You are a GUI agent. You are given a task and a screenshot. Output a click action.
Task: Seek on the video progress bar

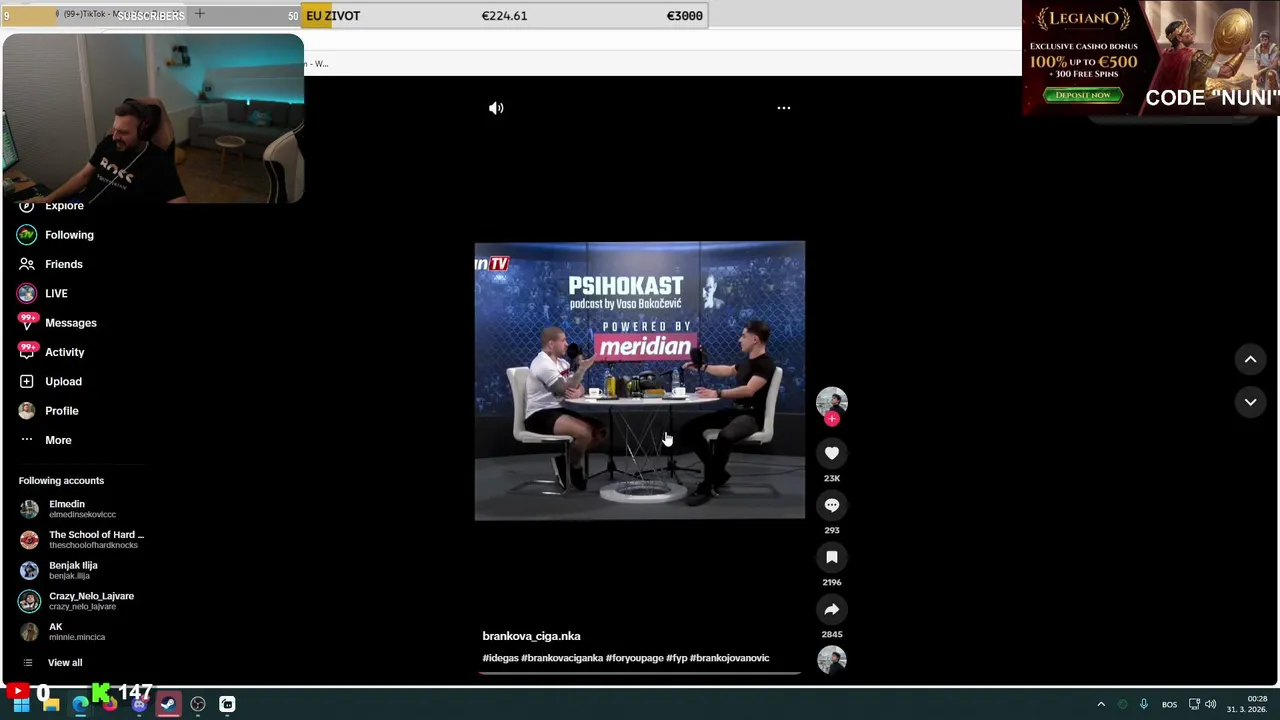(x=640, y=673)
